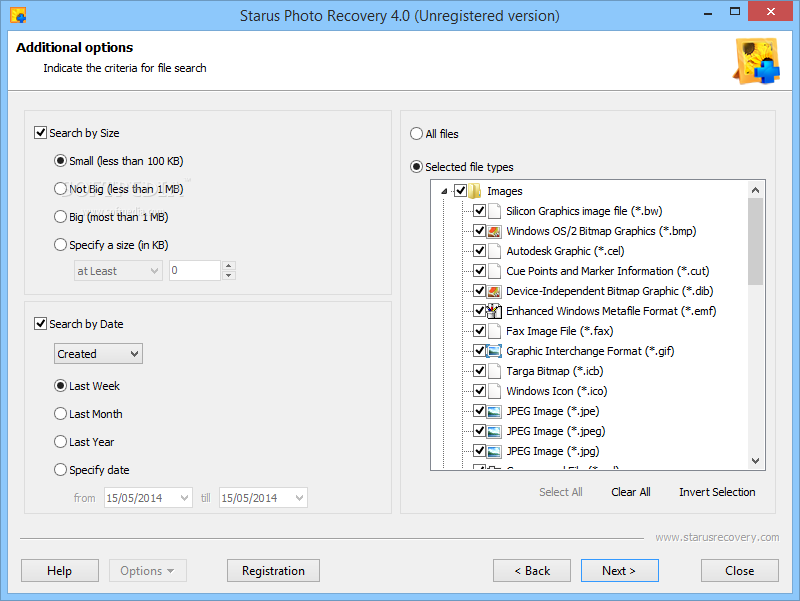
Task: Toggle the Search by Size checkbox
Action: (40, 133)
